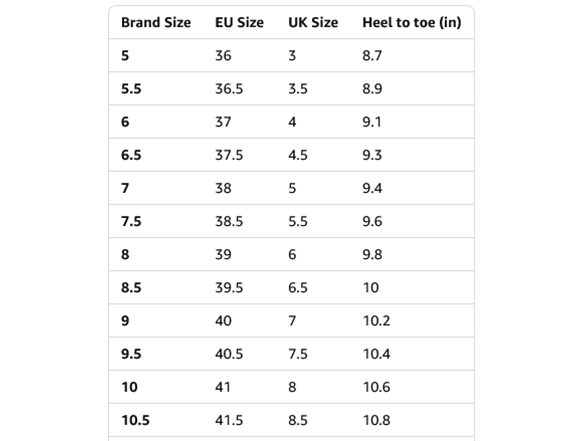Image resolution: width=588 pixels, height=441 pixels.
Task: Click the 9.6 heel to toe value
Action: pos(372,221)
